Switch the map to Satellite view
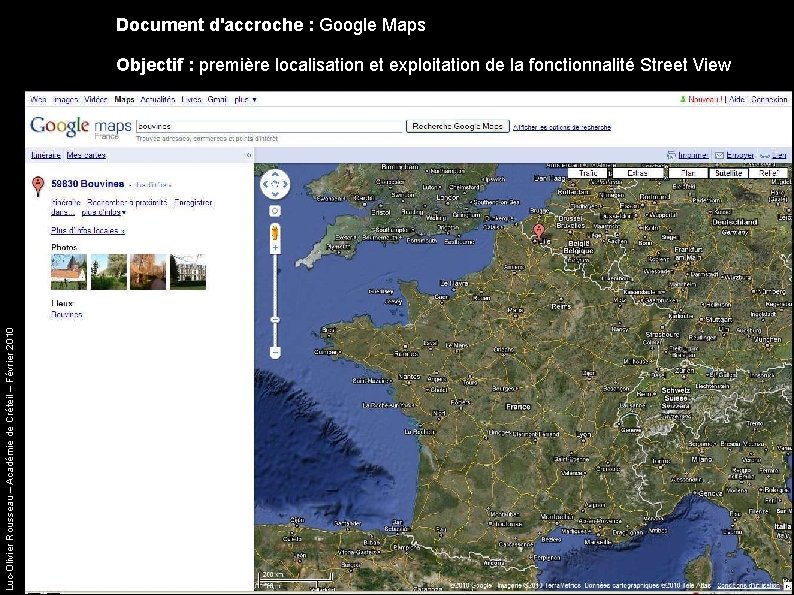 (728, 173)
